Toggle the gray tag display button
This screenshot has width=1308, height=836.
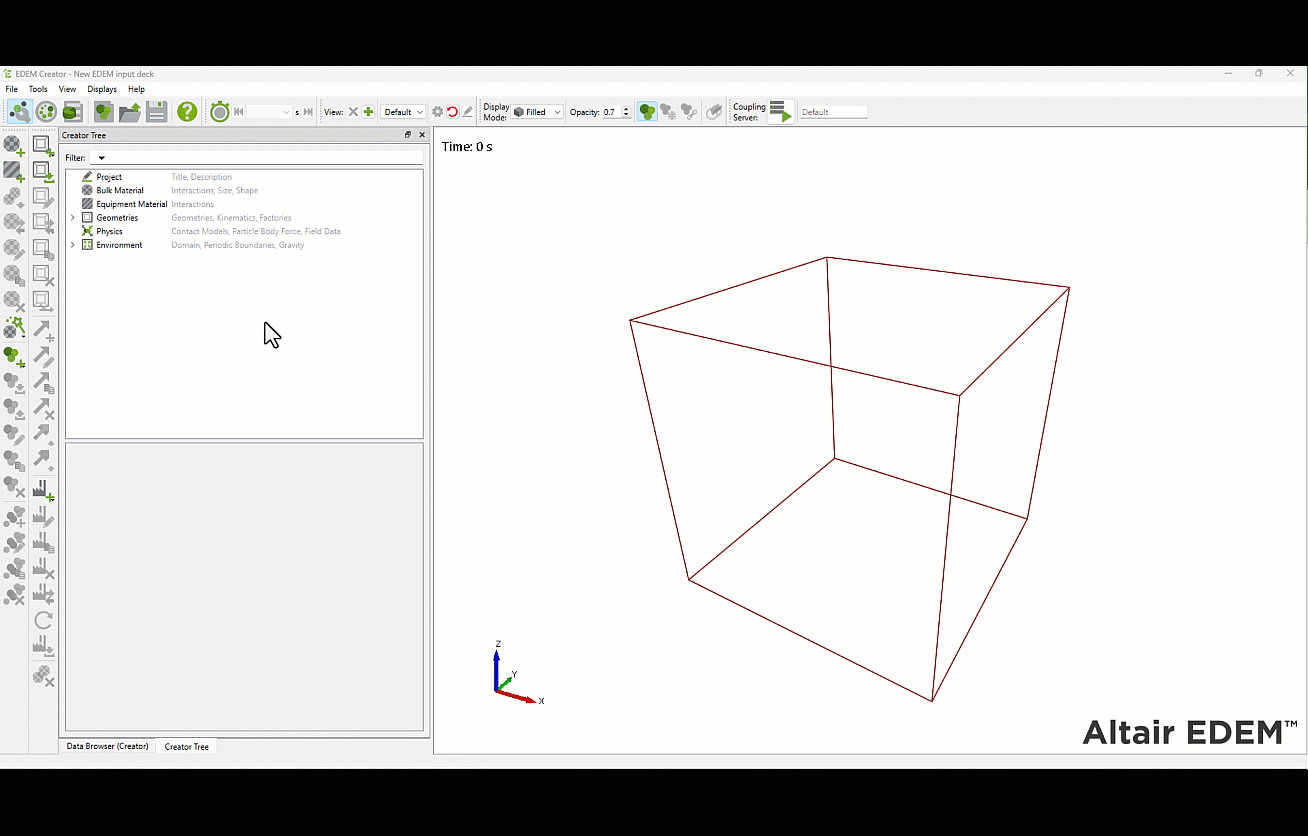point(714,112)
